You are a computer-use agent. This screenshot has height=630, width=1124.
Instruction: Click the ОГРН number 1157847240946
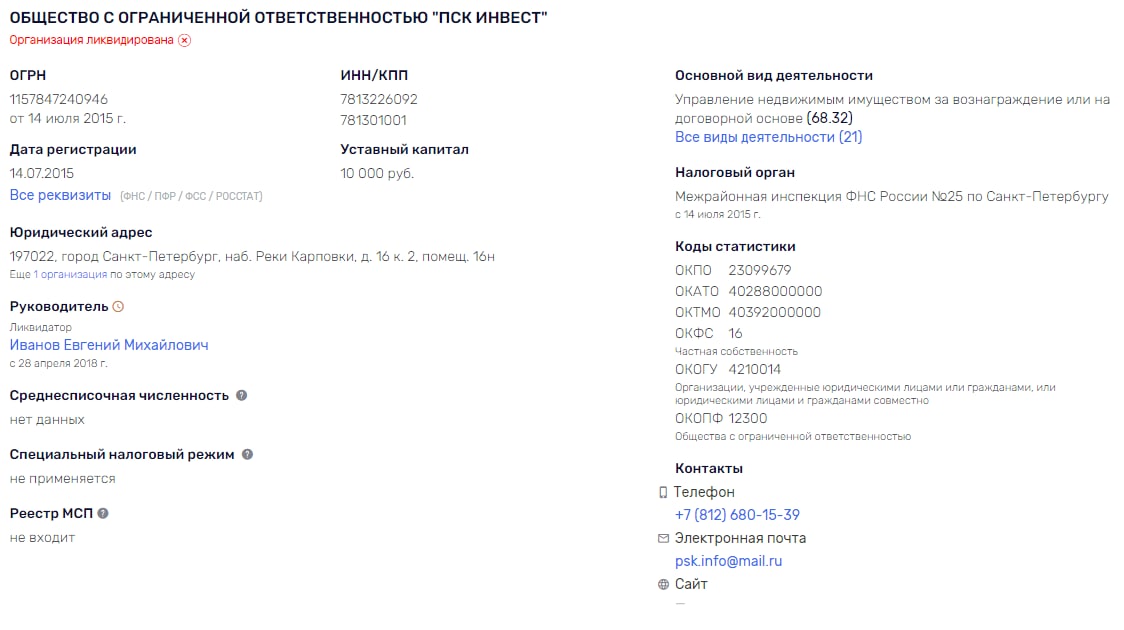pyautogui.click(x=59, y=99)
